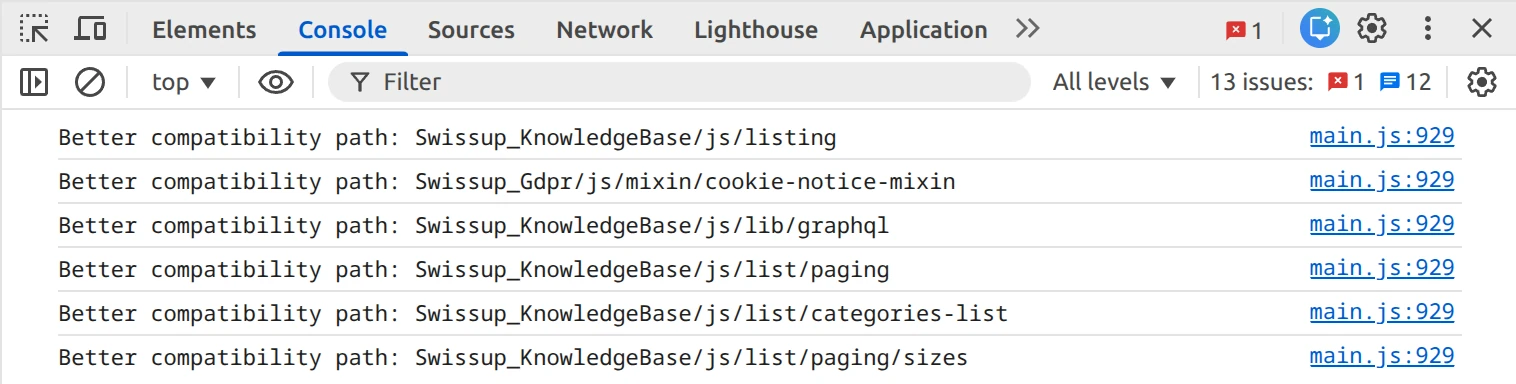Open the Application tab
The height and width of the screenshot is (384, 1516).
click(923, 30)
